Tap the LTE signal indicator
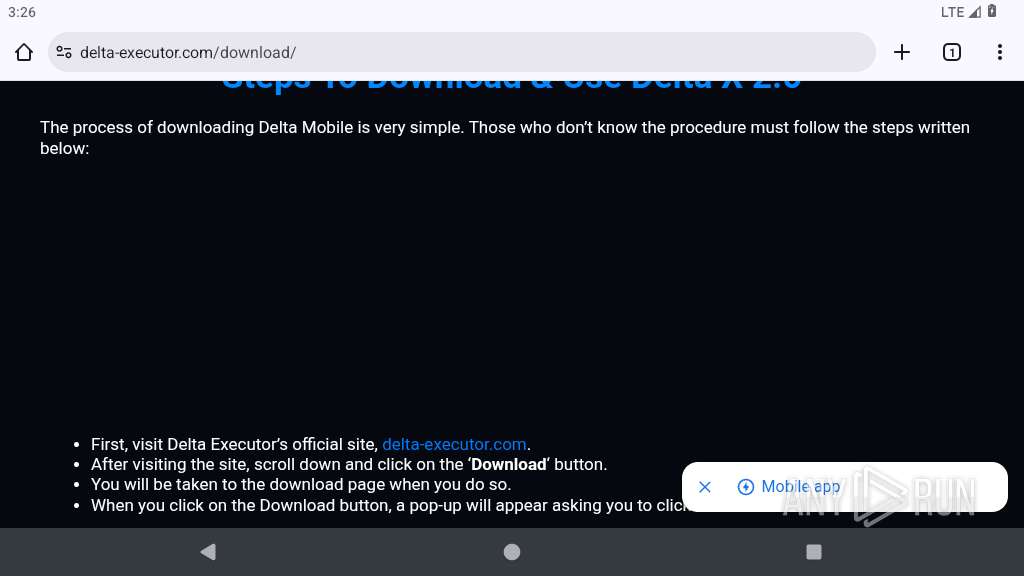The image size is (1024, 576). [961, 12]
